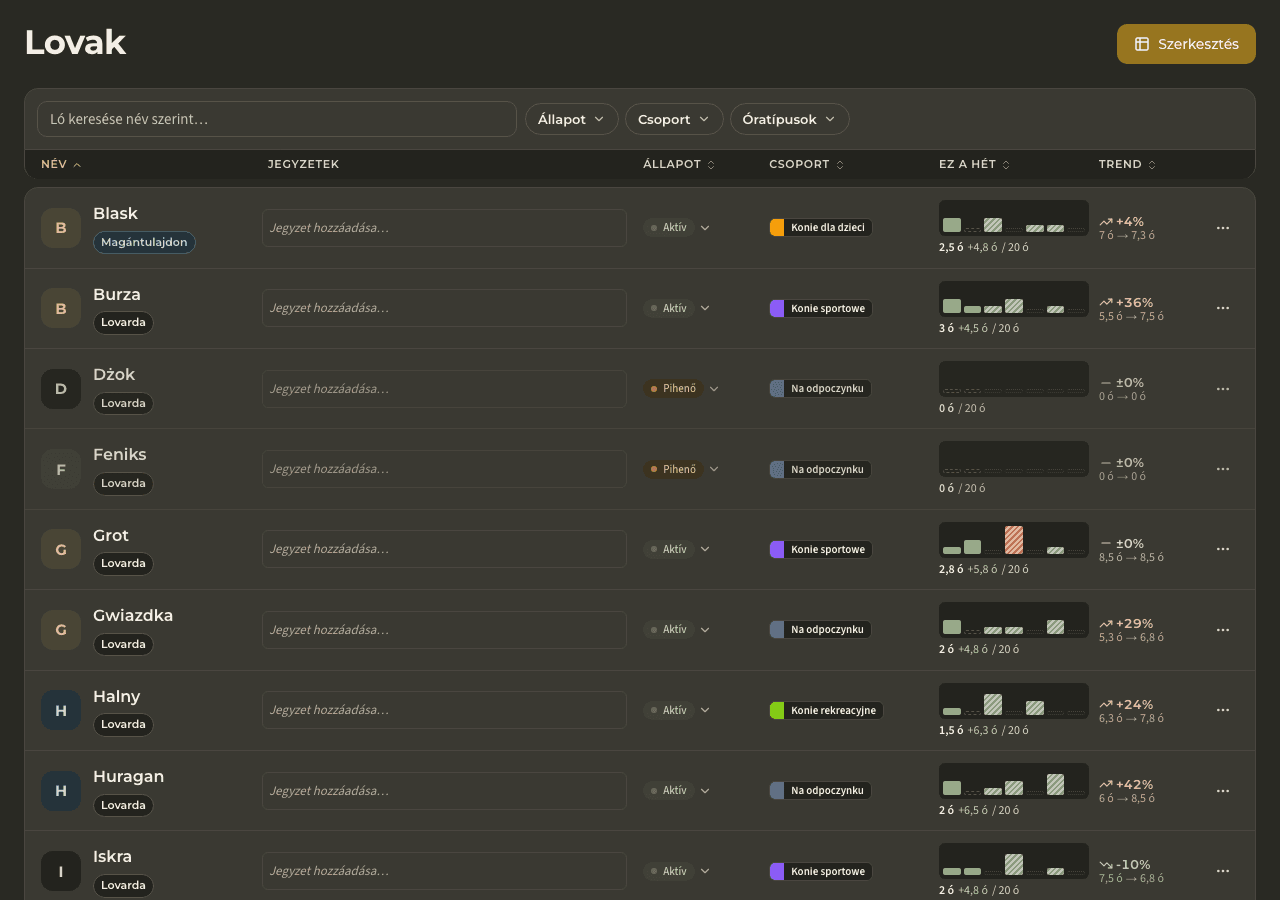Sort the table by Csoport column
The image size is (1280, 900).
pyautogui.click(x=807, y=164)
